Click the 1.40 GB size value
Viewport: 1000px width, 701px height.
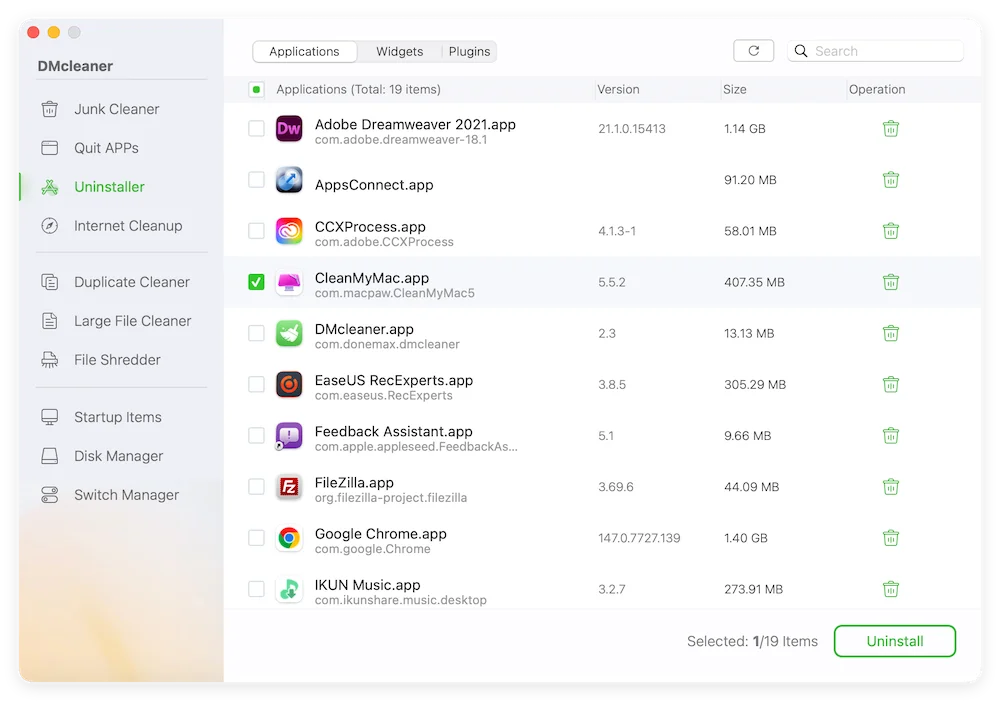pyautogui.click(x=746, y=538)
